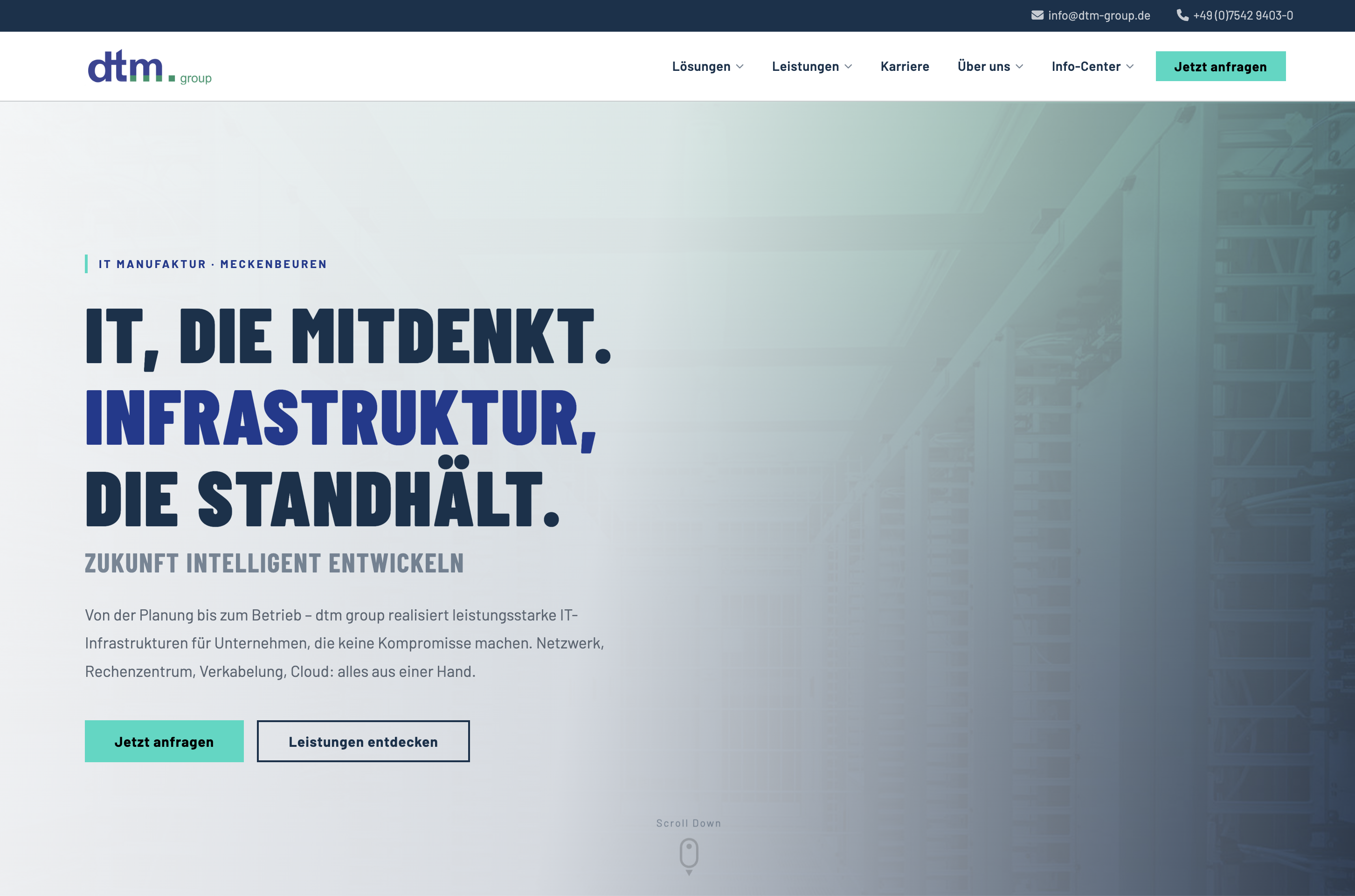
Task: Expand the Leistungen dropdown chevron
Action: (849, 67)
